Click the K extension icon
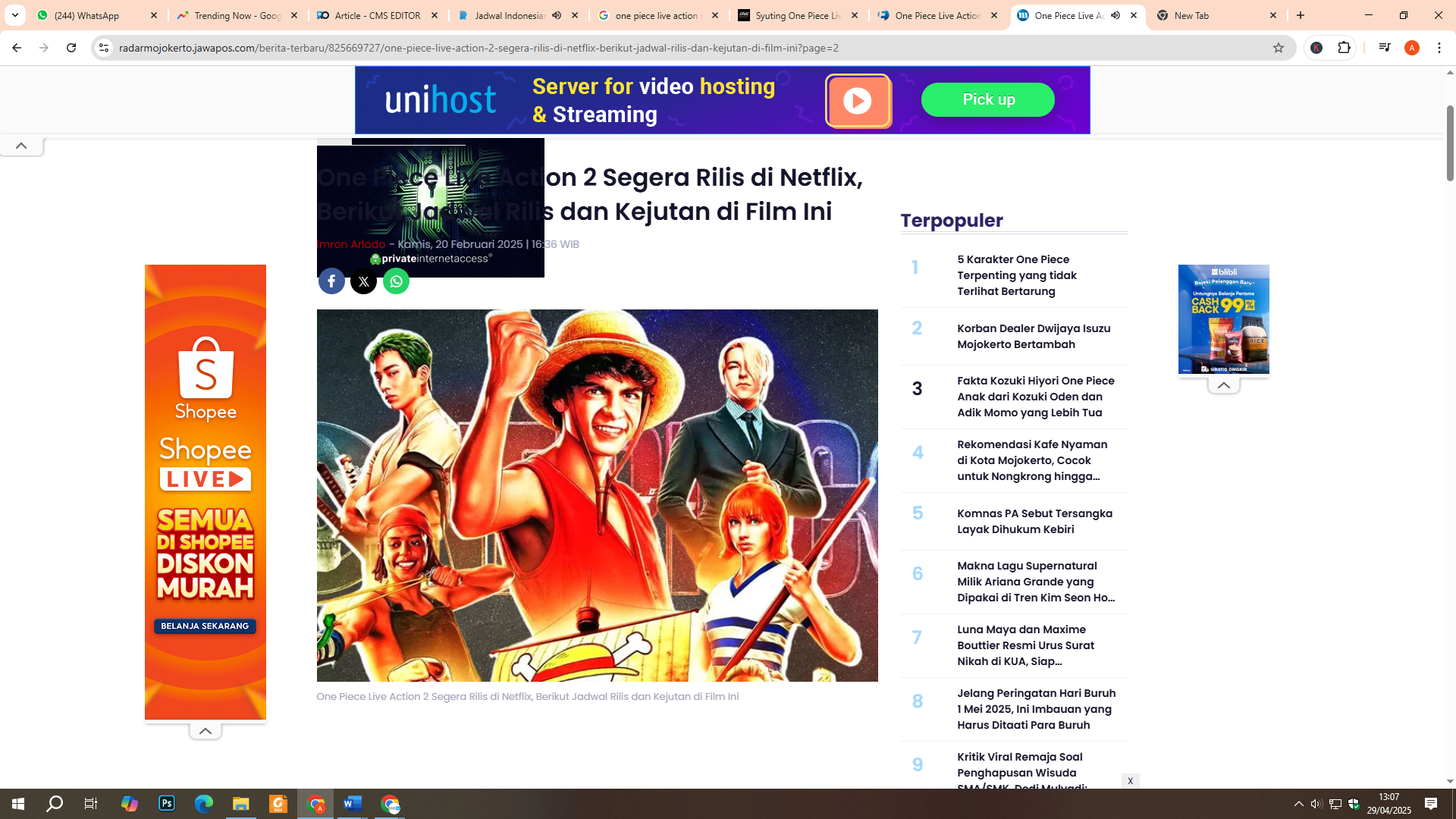The height and width of the screenshot is (819, 1456). (1317, 48)
